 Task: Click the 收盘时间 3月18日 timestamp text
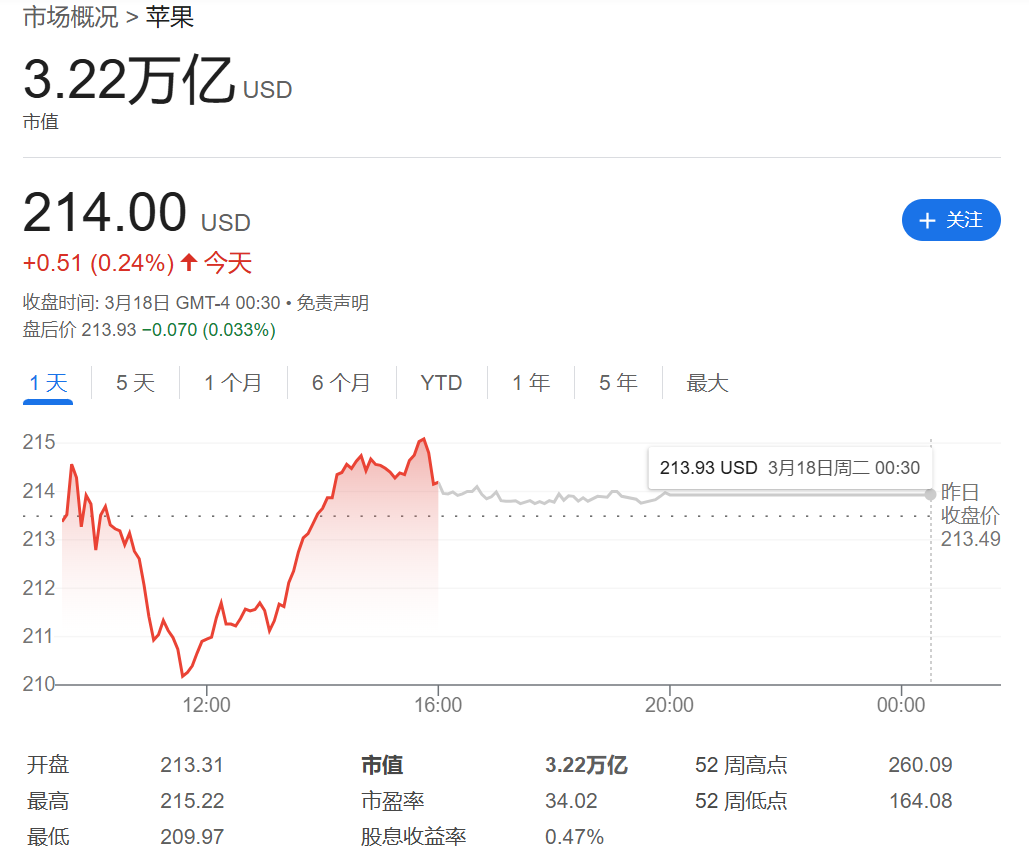[x=152, y=302]
